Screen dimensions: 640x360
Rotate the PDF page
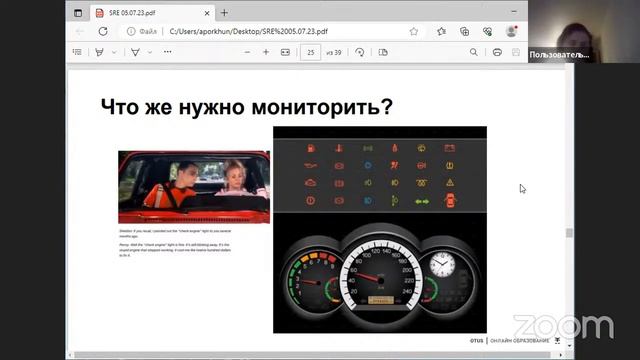point(360,52)
